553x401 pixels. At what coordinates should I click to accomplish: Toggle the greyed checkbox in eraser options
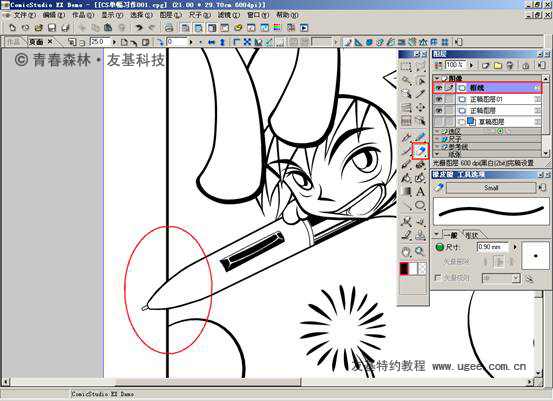(x=438, y=278)
